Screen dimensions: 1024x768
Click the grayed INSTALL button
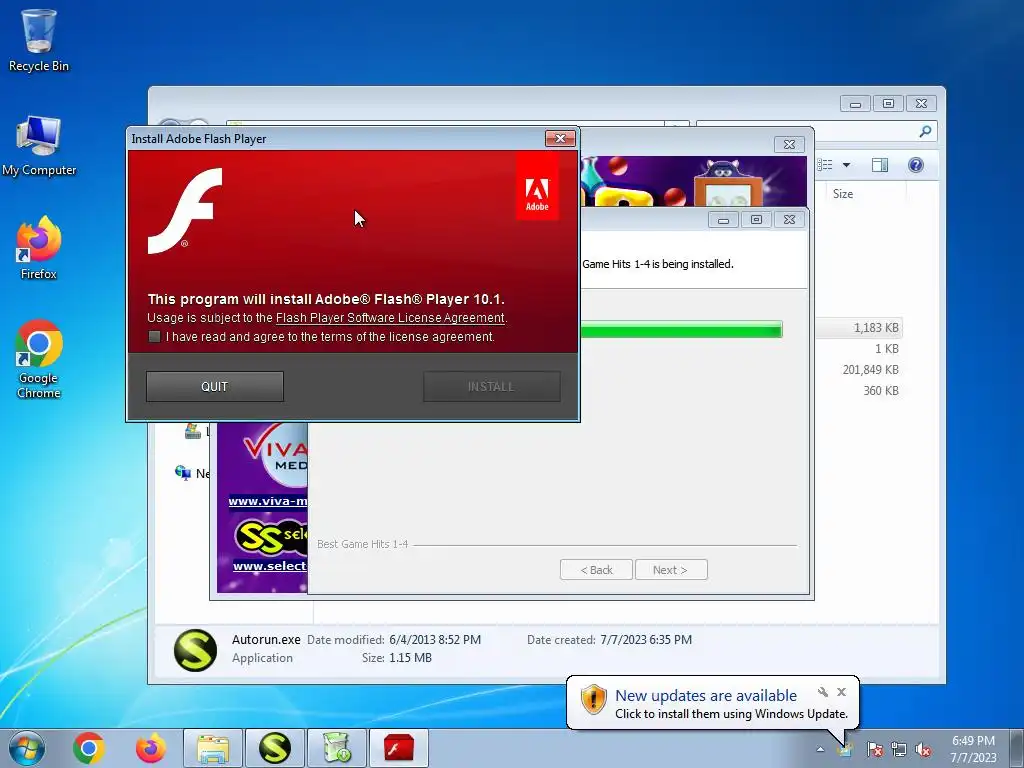point(491,387)
